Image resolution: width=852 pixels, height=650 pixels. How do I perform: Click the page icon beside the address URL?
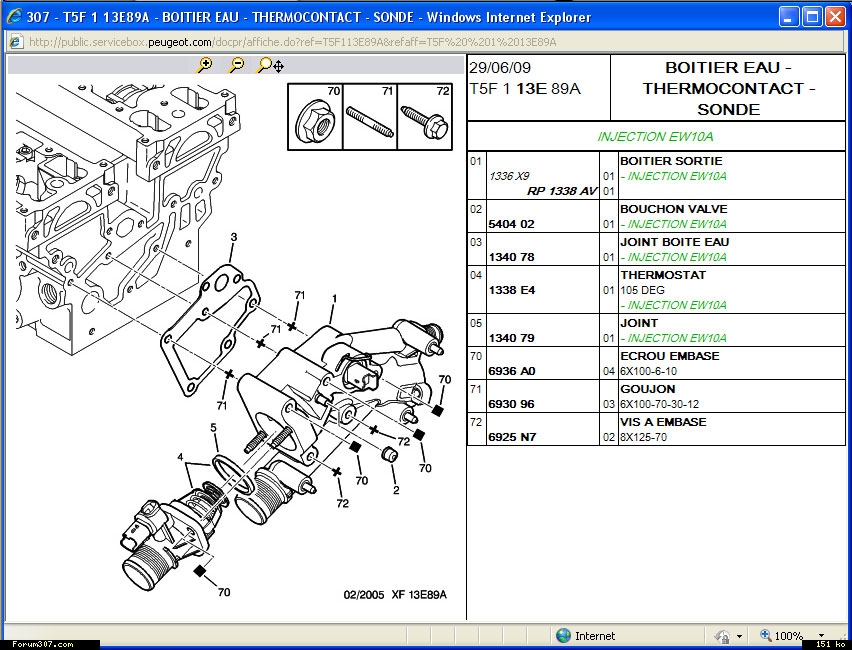(x=16, y=41)
